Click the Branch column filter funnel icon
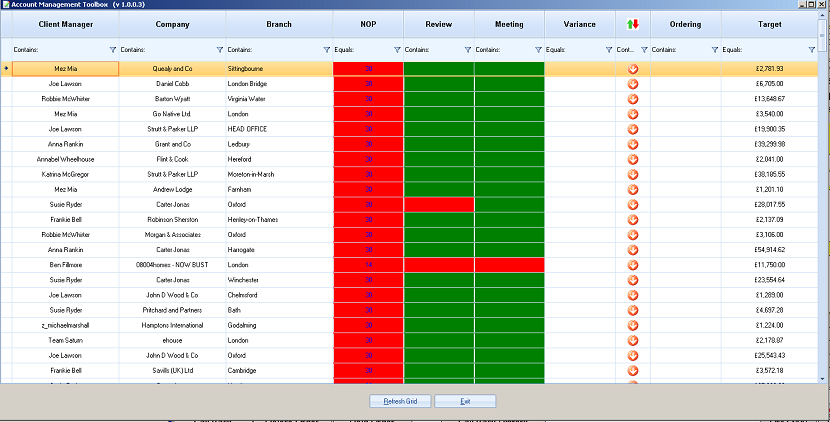Screen dimensions: 830x422 click(327, 50)
